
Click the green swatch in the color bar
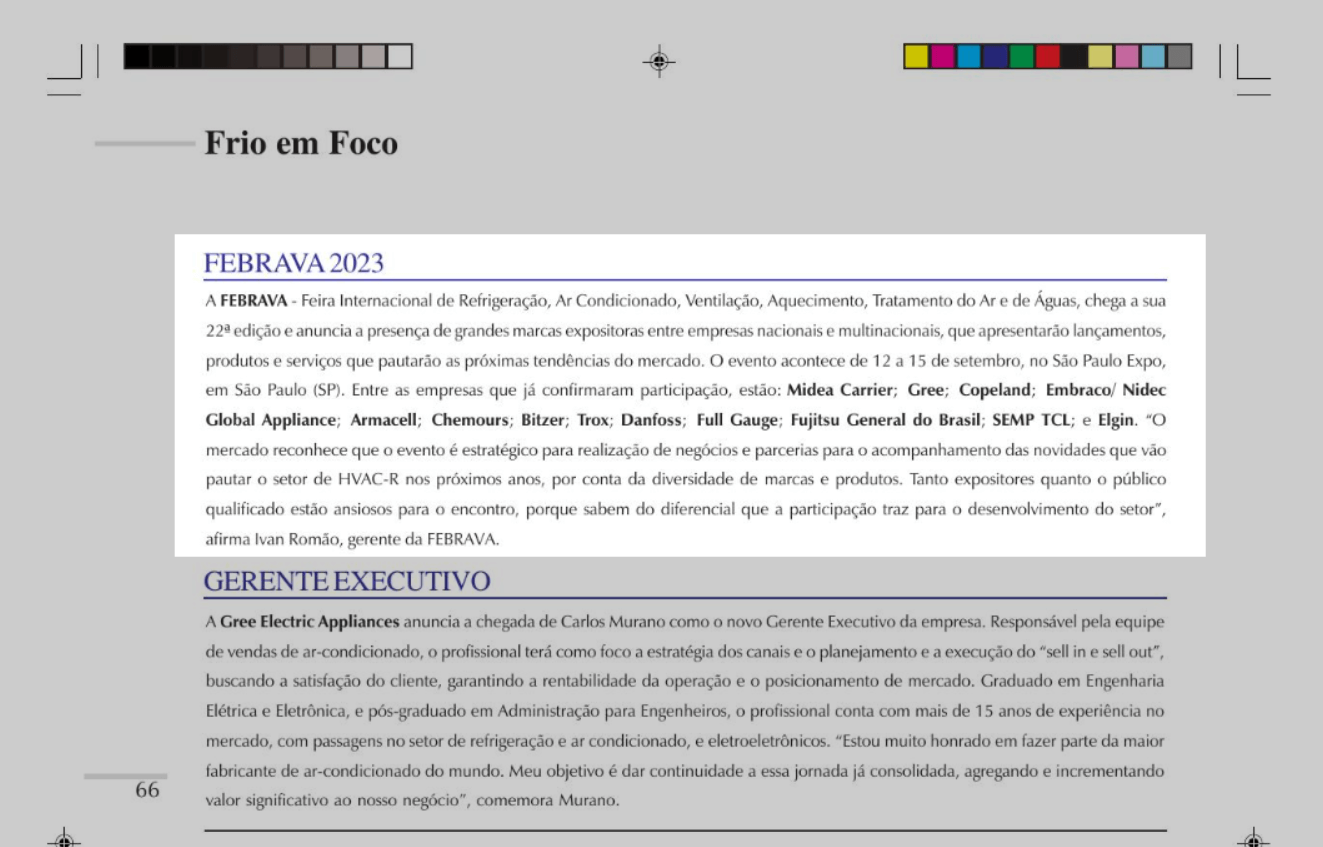click(1021, 57)
